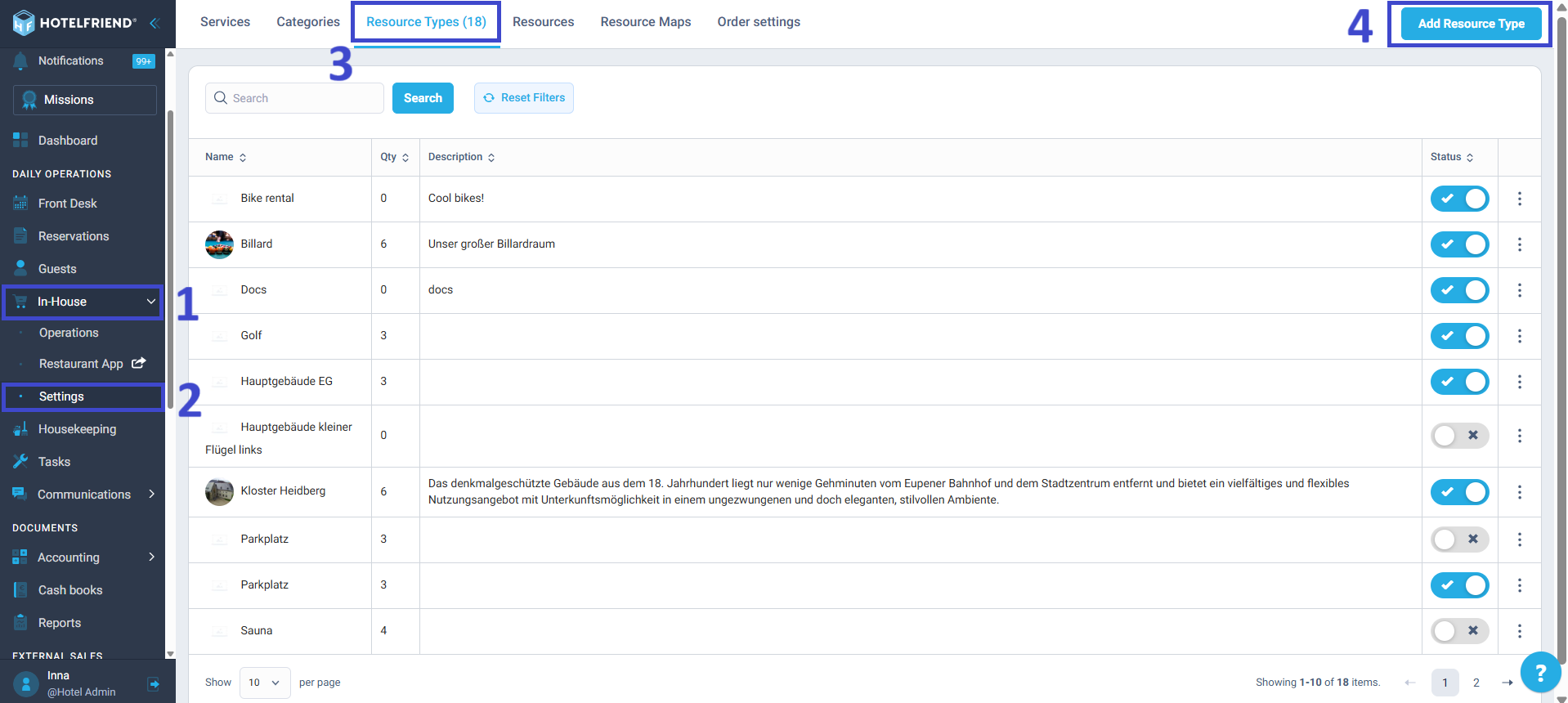1568x703 pixels.
Task: Switch to the Services tab
Action: pos(226,22)
